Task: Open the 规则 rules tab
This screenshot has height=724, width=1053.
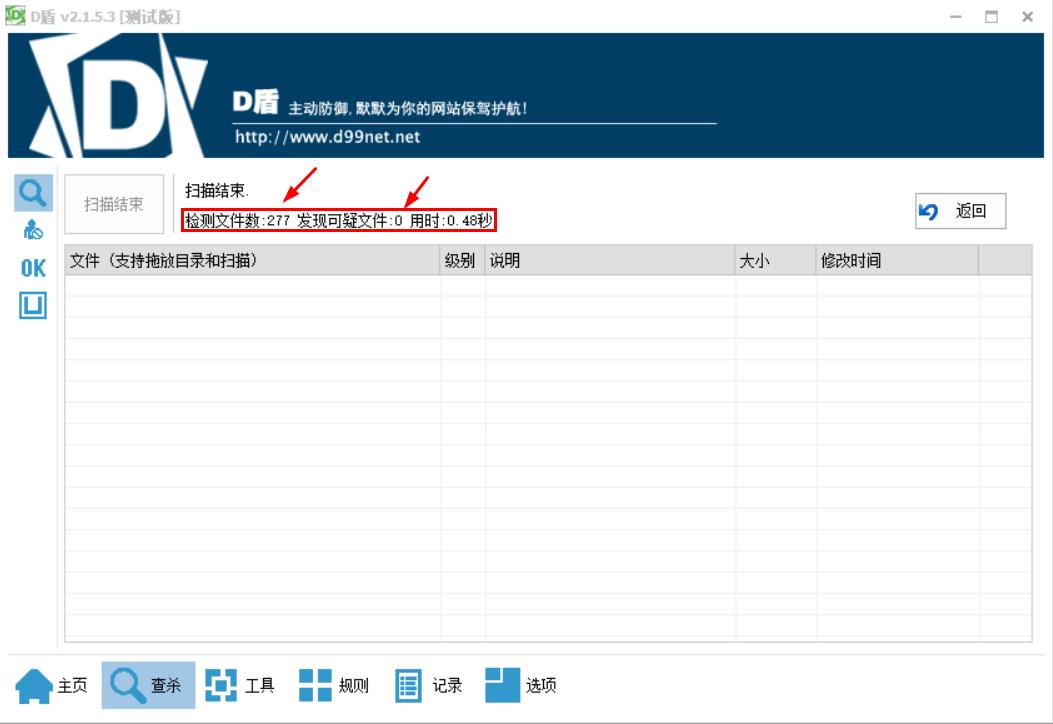Action: click(x=334, y=685)
